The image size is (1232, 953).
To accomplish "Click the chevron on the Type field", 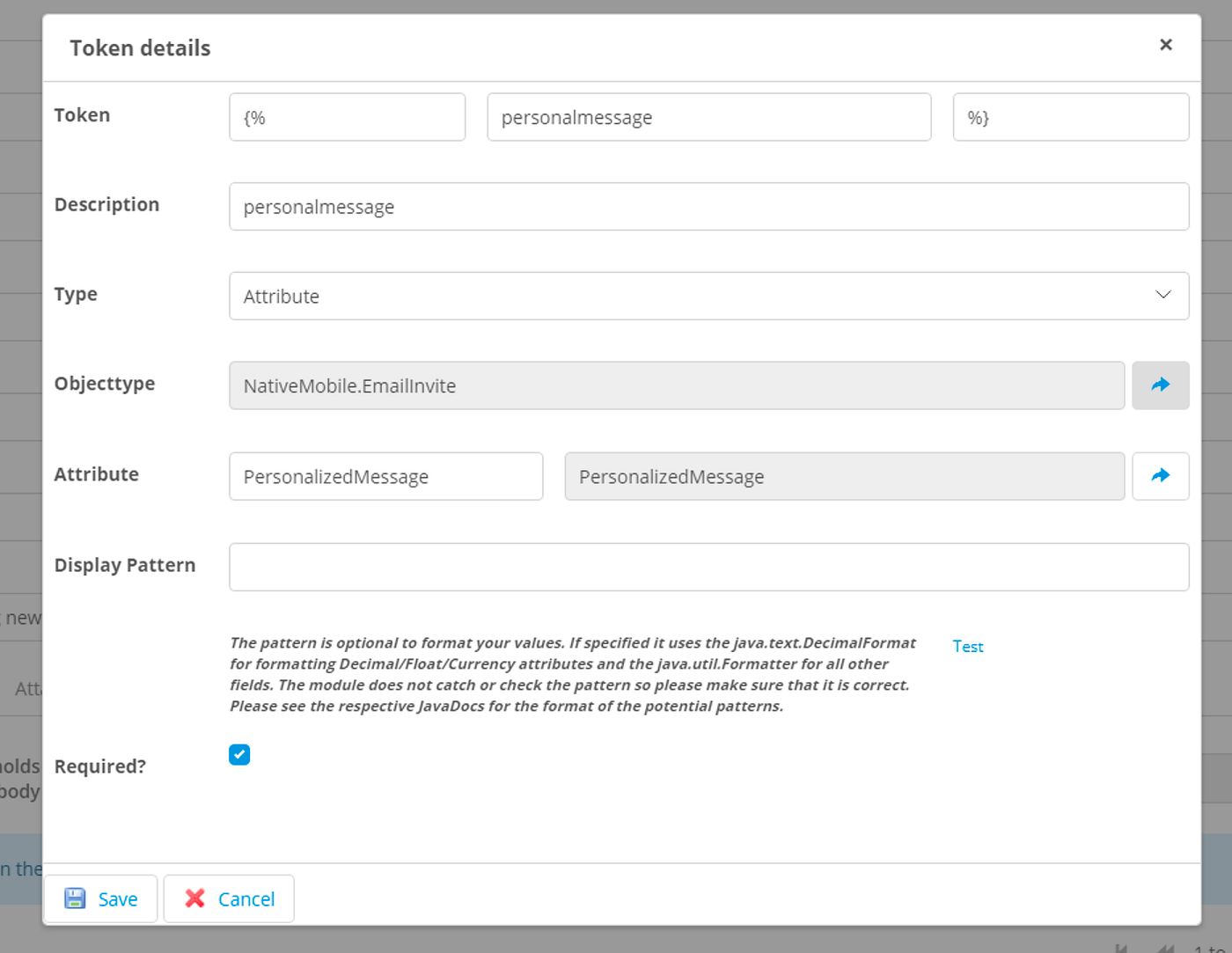I will point(1163,296).
